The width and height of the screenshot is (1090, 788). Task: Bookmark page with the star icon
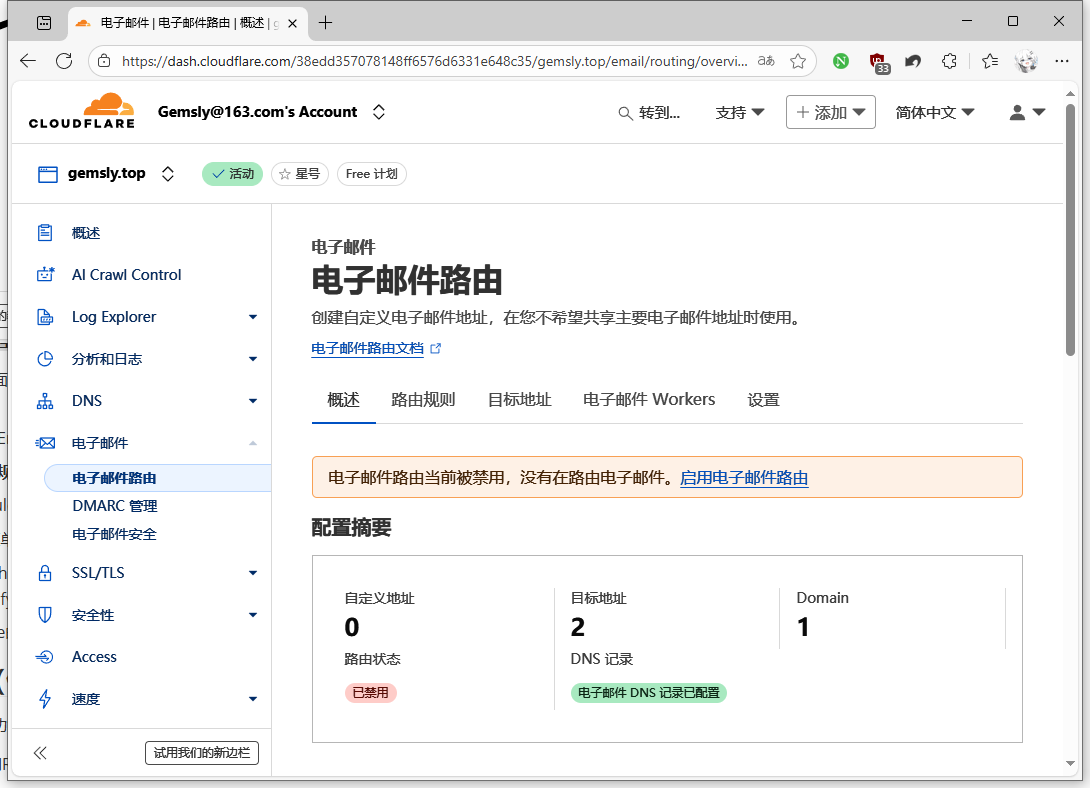[x=798, y=61]
